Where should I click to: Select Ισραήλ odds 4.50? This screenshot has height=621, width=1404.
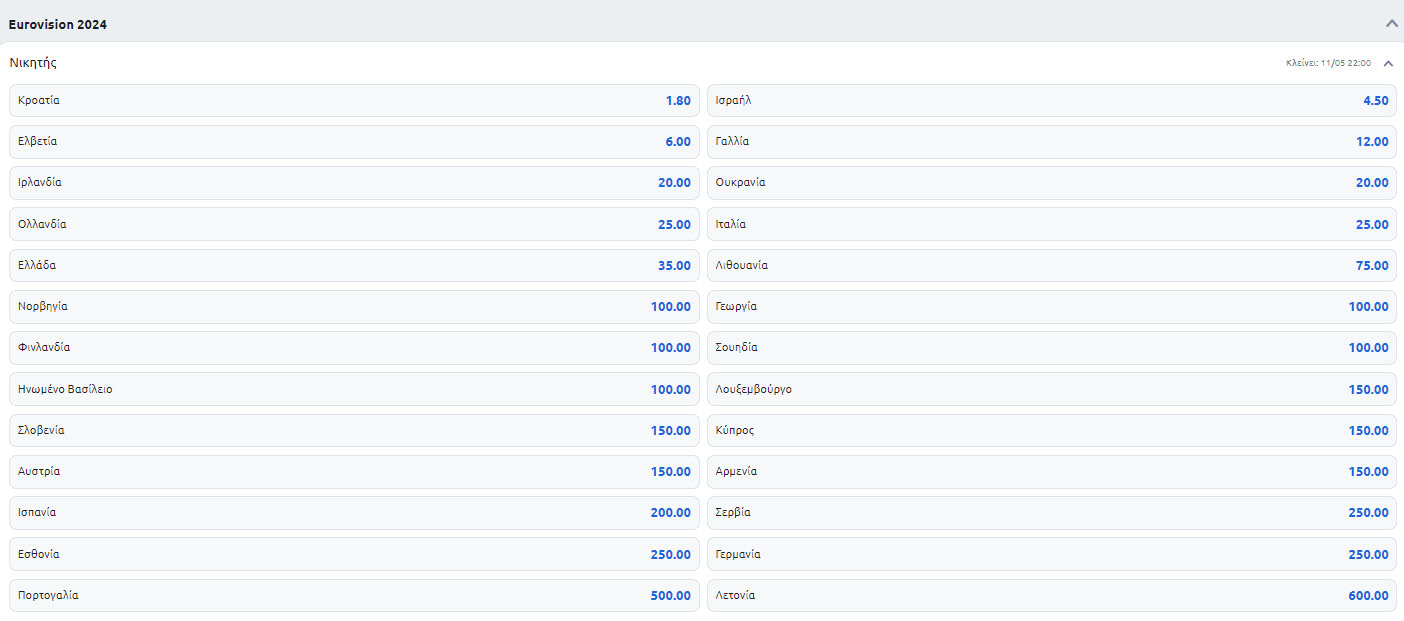(x=1052, y=100)
